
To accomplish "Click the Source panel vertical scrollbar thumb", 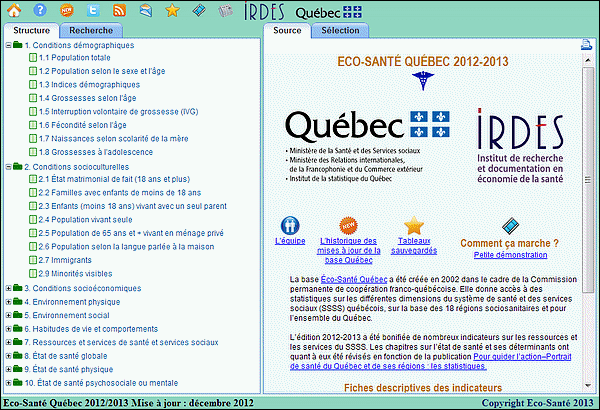I will [587, 180].
